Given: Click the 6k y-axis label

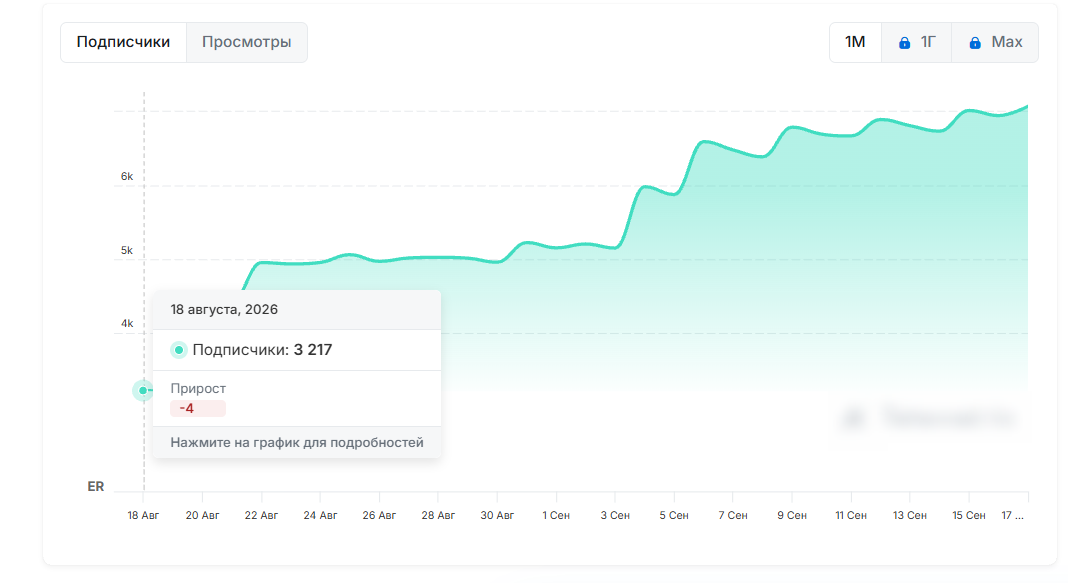Looking at the screenshot, I should pyautogui.click(x=127, y=176).
